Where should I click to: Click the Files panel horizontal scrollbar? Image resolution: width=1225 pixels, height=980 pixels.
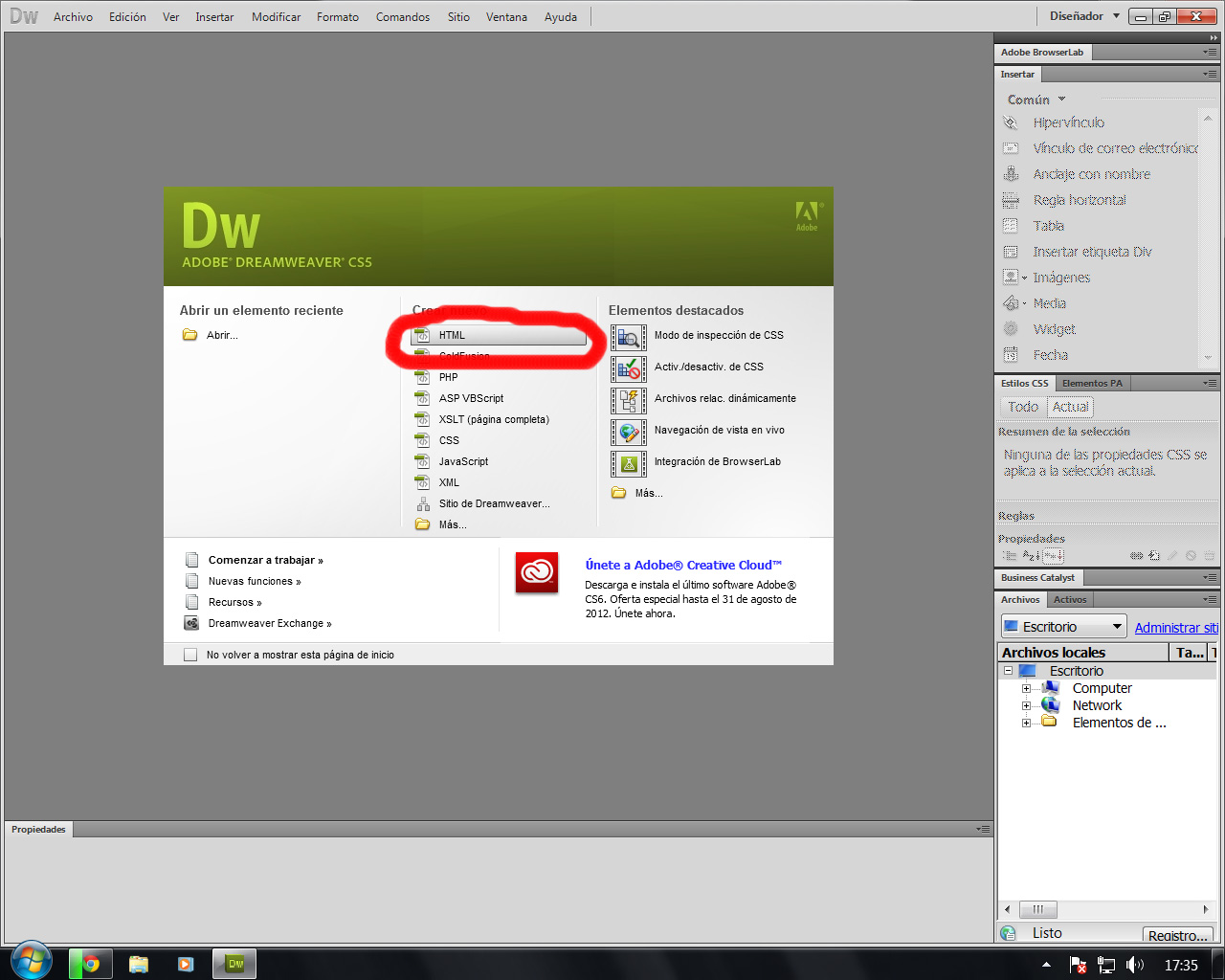pos(1038,909)
